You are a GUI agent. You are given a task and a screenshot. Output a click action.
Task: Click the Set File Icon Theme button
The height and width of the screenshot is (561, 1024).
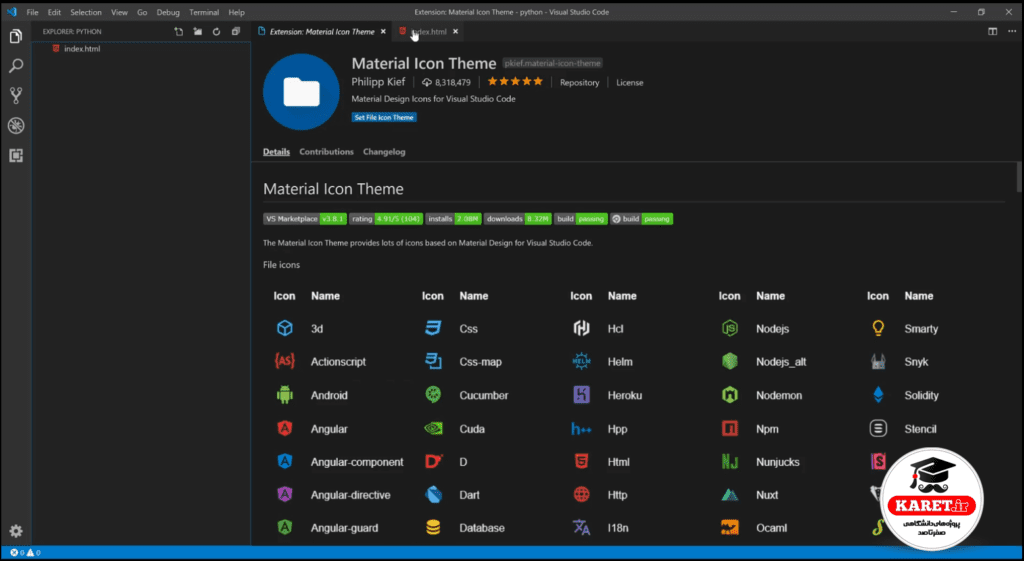click(384, 118)
